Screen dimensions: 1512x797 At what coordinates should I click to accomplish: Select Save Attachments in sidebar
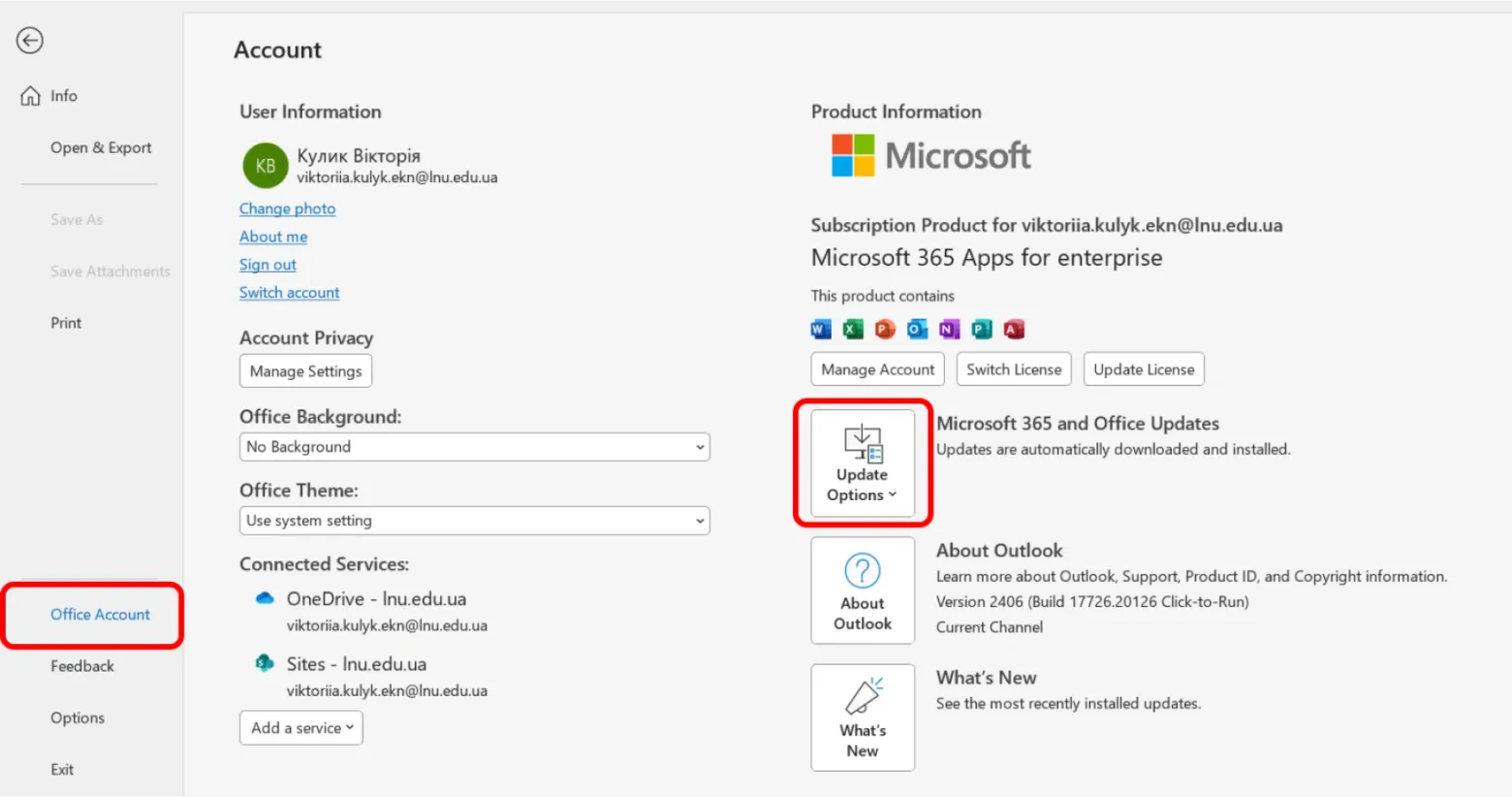click(110, 271)
